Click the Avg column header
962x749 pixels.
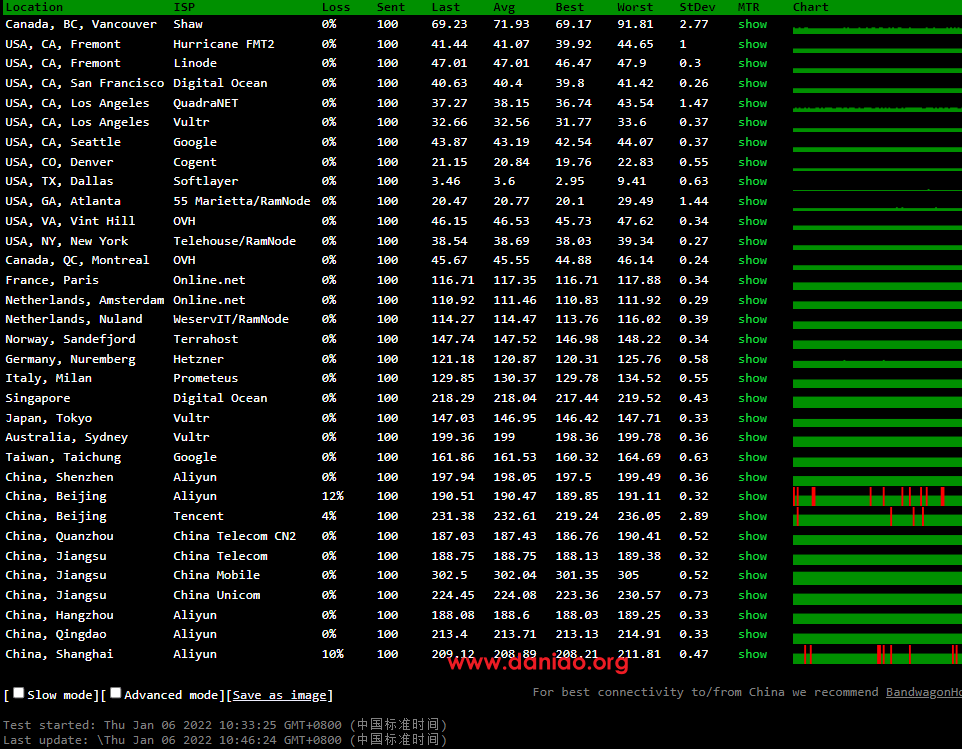504,7
